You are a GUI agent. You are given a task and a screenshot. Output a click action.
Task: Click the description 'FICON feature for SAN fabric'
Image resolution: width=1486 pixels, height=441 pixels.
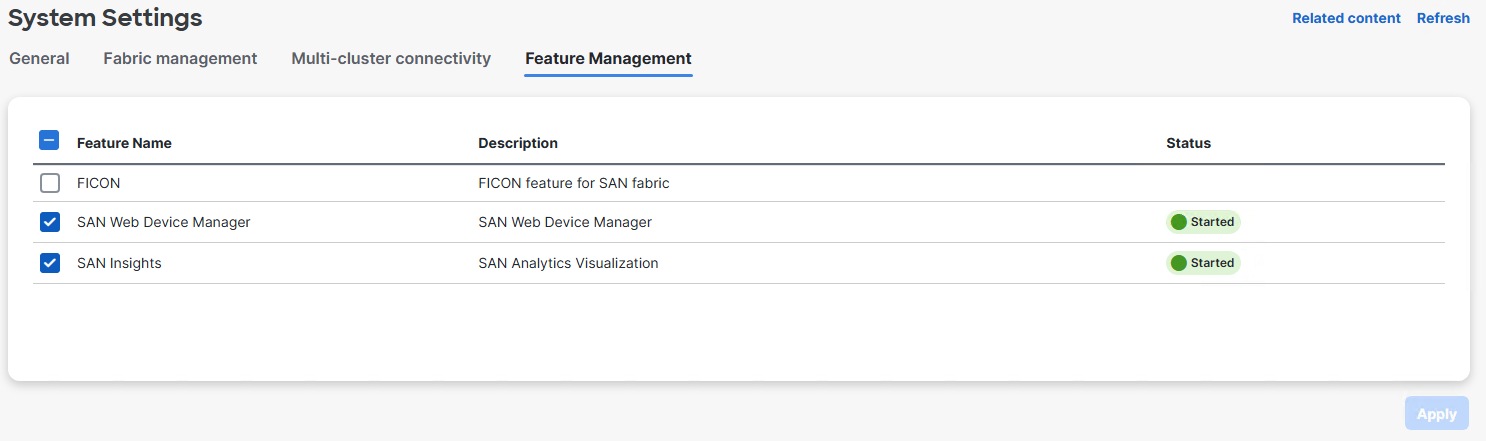(x=573, y=183)
